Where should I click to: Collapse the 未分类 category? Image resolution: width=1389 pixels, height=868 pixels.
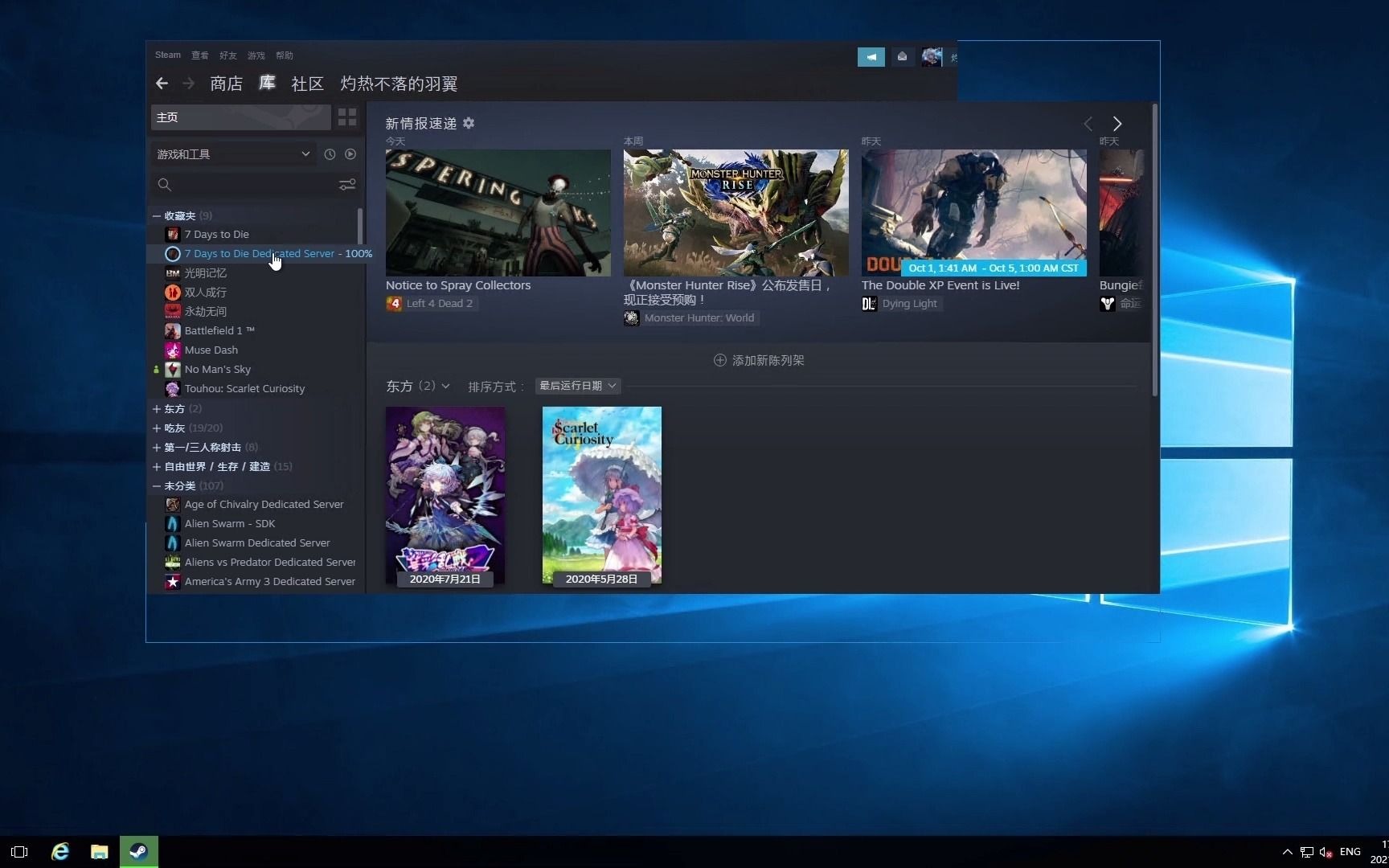click(157, 486)
